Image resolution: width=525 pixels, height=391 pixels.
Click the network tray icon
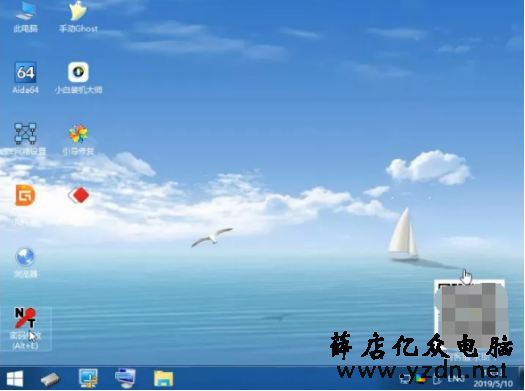pyautogui.click(x=405, y=379)
